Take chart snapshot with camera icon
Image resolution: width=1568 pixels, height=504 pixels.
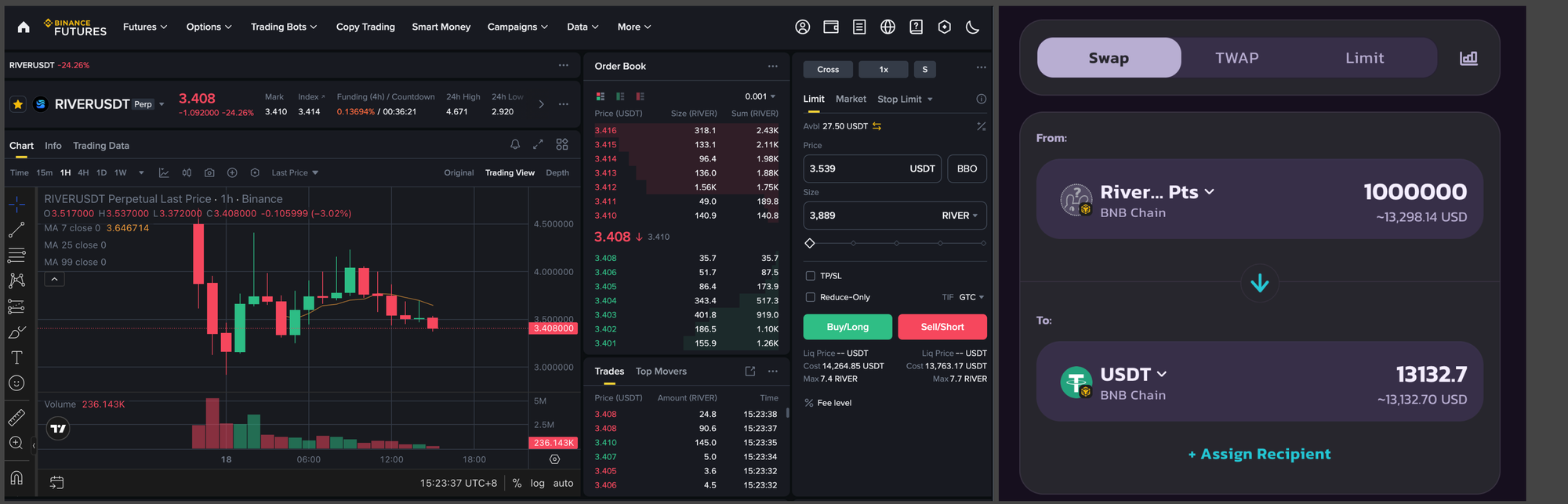pos(209,172)
